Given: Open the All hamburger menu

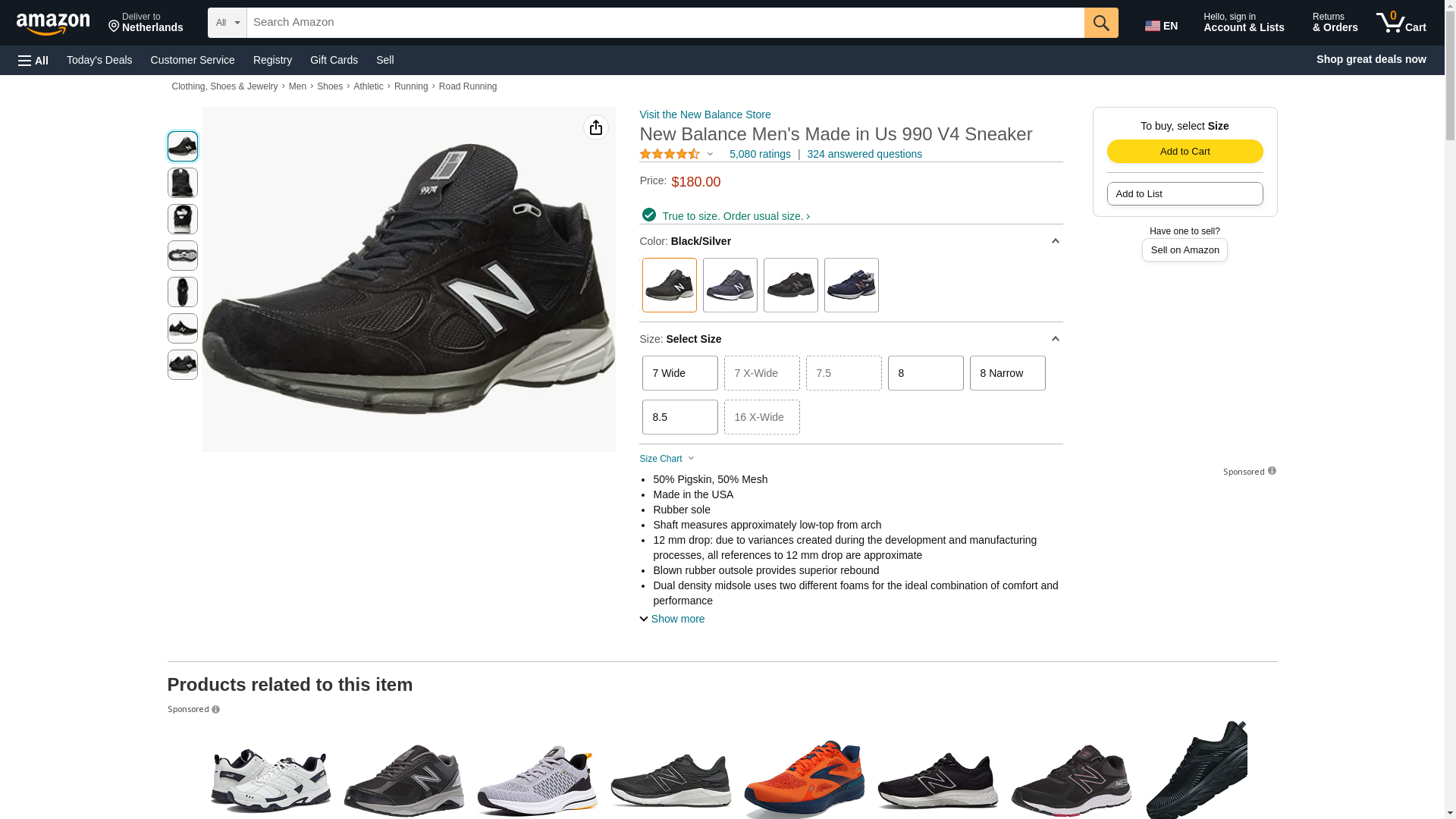Looking at the screenshot, I should (x=33, y=60).
